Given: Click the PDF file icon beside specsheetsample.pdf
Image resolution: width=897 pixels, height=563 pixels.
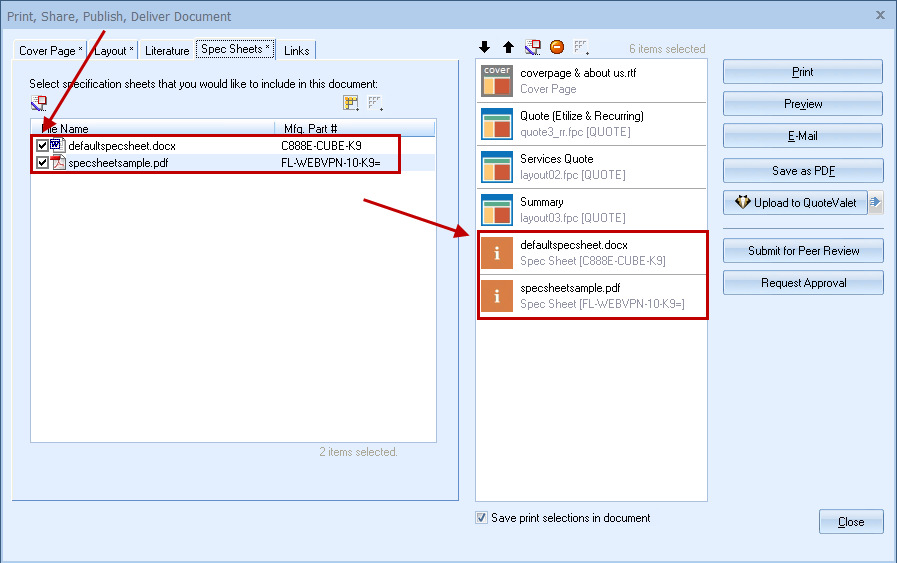Looking at the screenshot, I should (x=57, y=162).
